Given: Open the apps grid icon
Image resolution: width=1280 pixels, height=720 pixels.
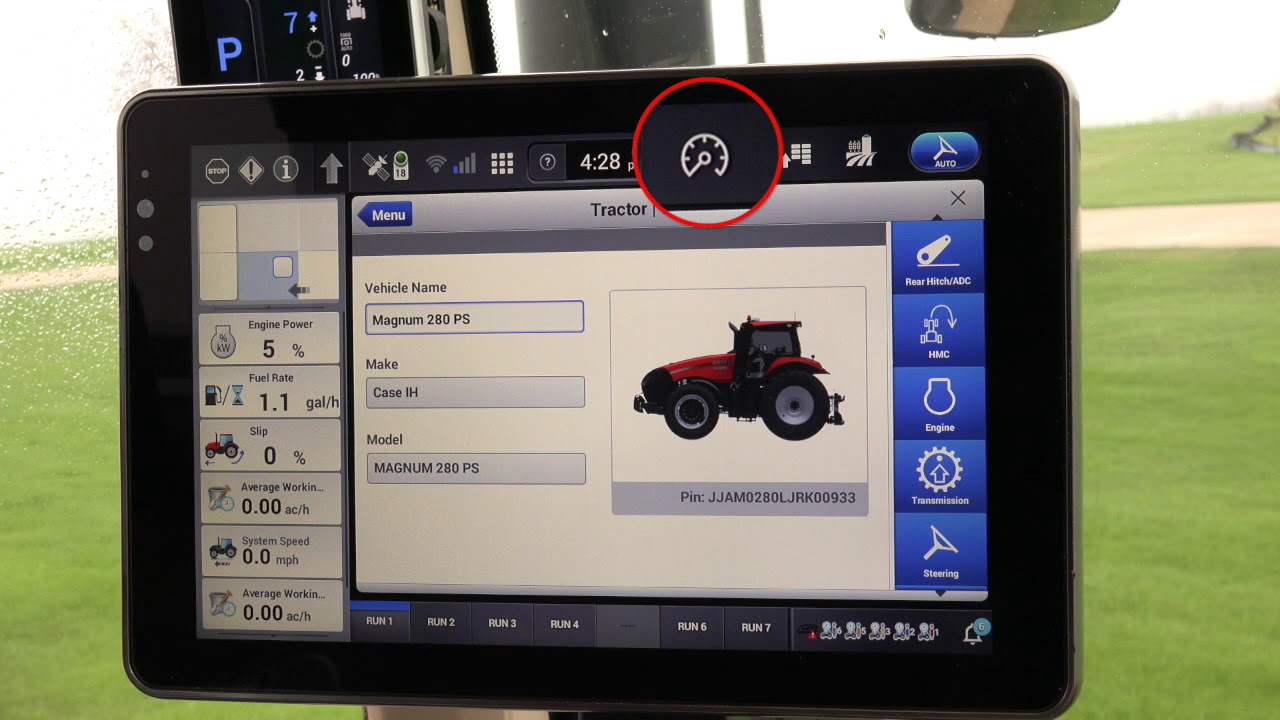Looking at the screenshot, I should coord(502,164).
